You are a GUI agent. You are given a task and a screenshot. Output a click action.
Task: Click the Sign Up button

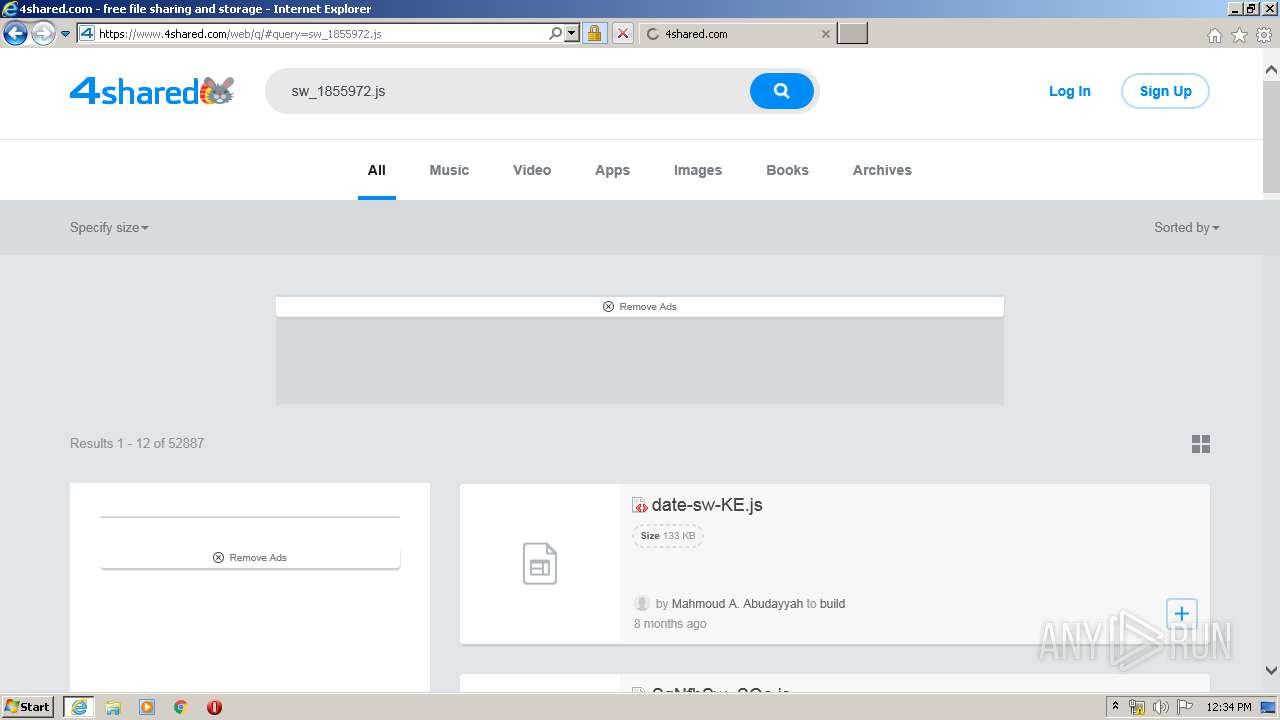(x=1165, y=91)
